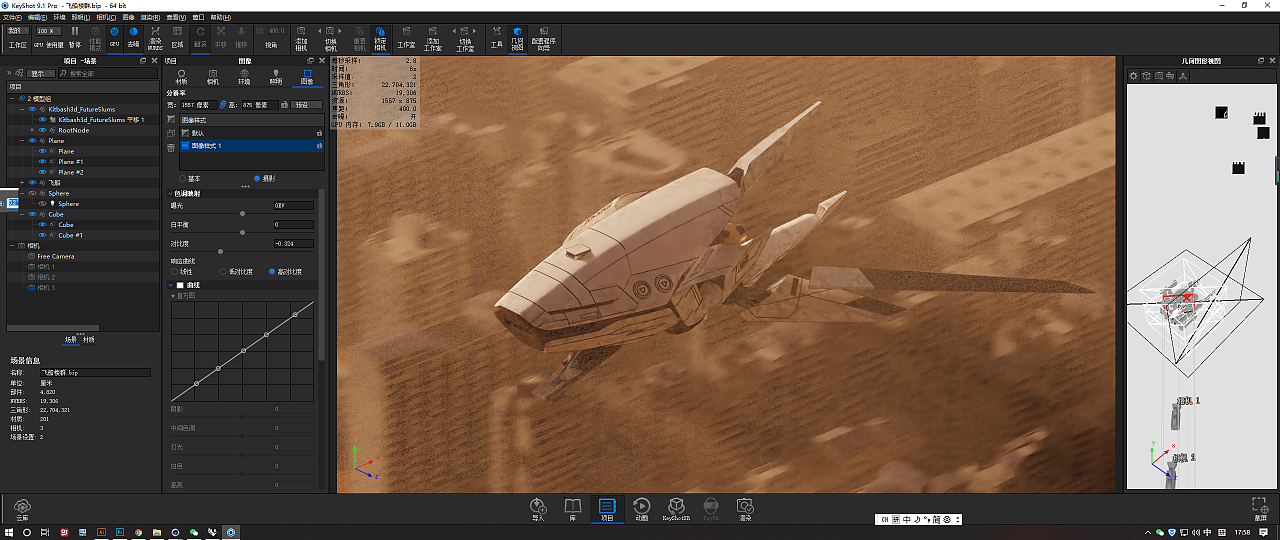Click the Screenshot (截屏) icon at bottom right
Screen dimensions: 1280x540
(x=1260, y=509)
